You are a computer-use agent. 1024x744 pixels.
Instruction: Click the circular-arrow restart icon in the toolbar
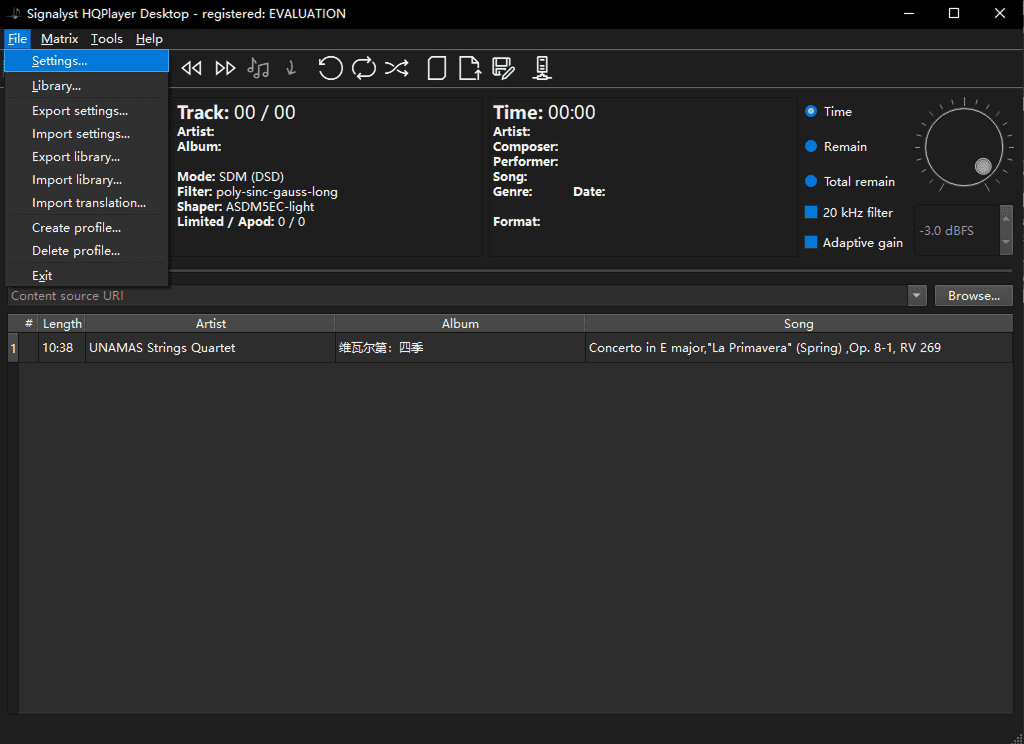pyautogui.click(x=330, y=68)
